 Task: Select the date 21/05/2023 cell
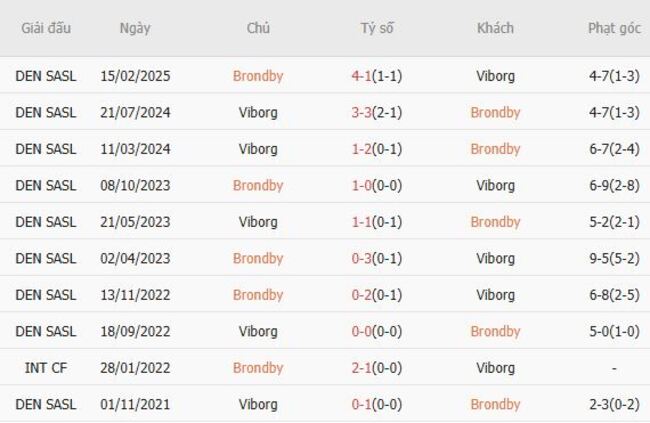coord(135,222)
